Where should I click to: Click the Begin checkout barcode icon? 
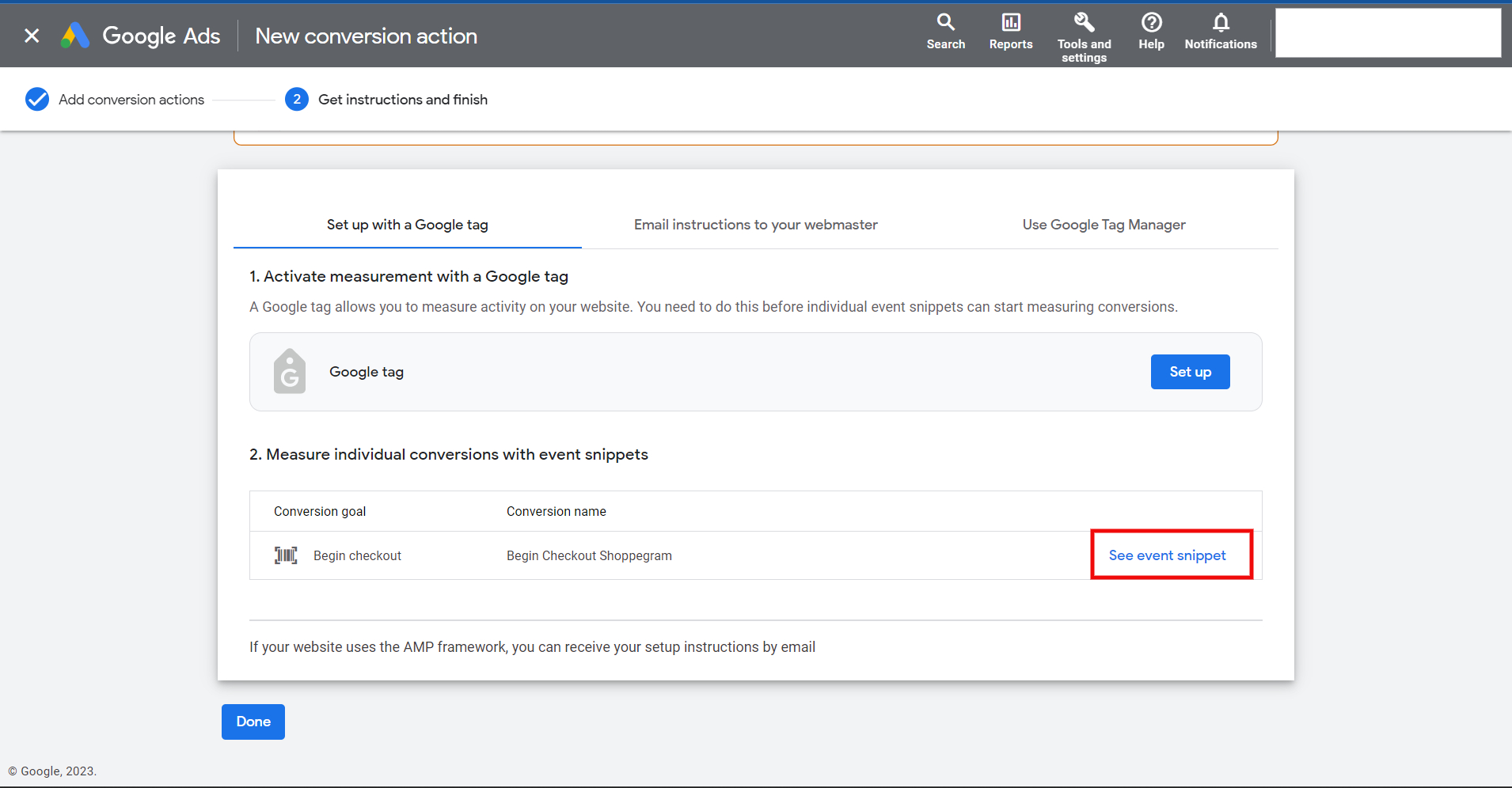point(286,555)
